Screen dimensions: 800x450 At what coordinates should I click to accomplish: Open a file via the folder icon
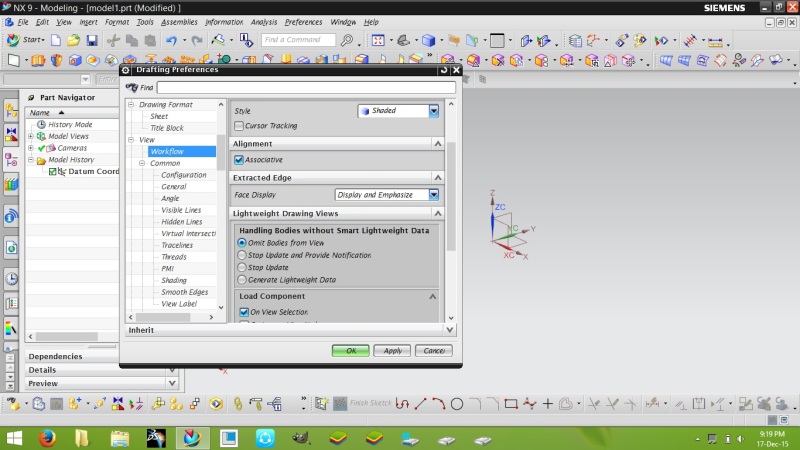click(x=73, y=40)
